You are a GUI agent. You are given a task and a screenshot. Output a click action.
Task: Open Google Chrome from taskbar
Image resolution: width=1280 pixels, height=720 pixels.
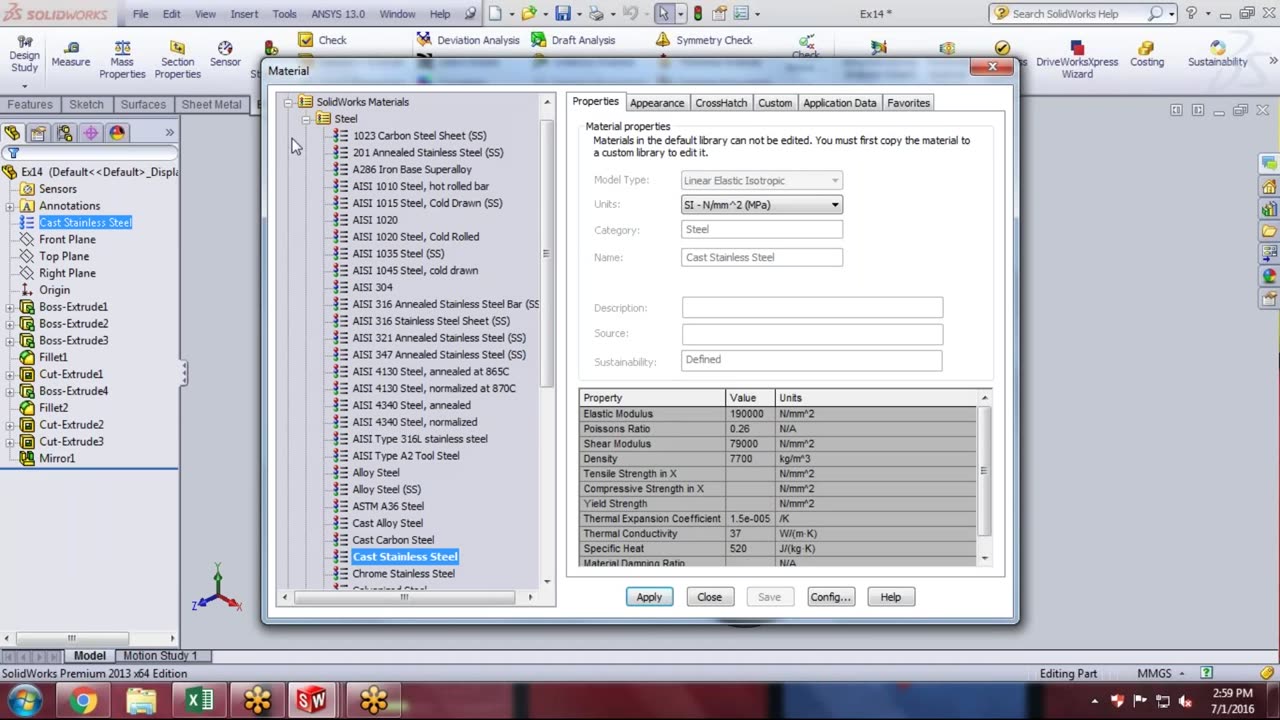click(83, 700)
